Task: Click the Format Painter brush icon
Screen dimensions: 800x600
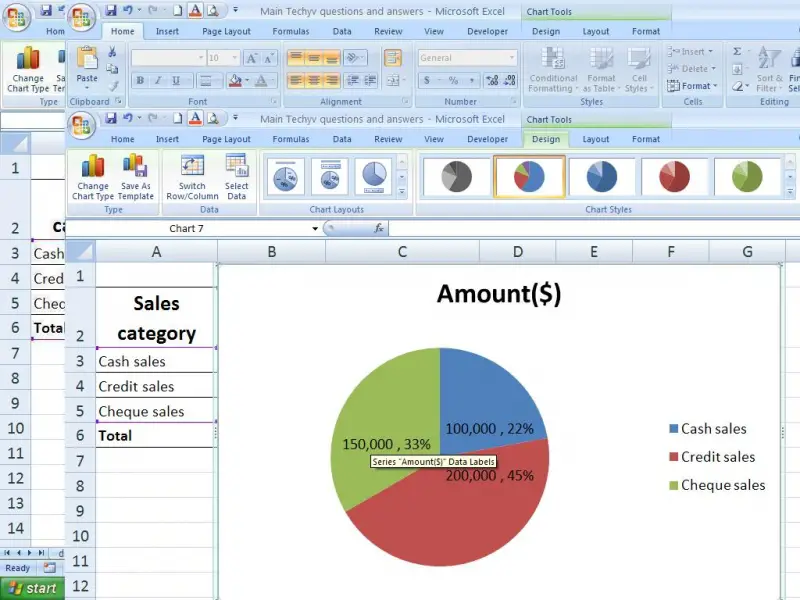Action: tap(112, 86)
